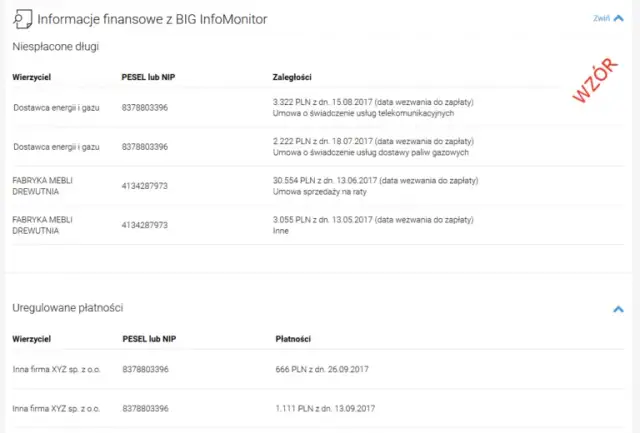Click the Płatności column header
Viewport: 640px width, 433px height.
tap(294, 340)
